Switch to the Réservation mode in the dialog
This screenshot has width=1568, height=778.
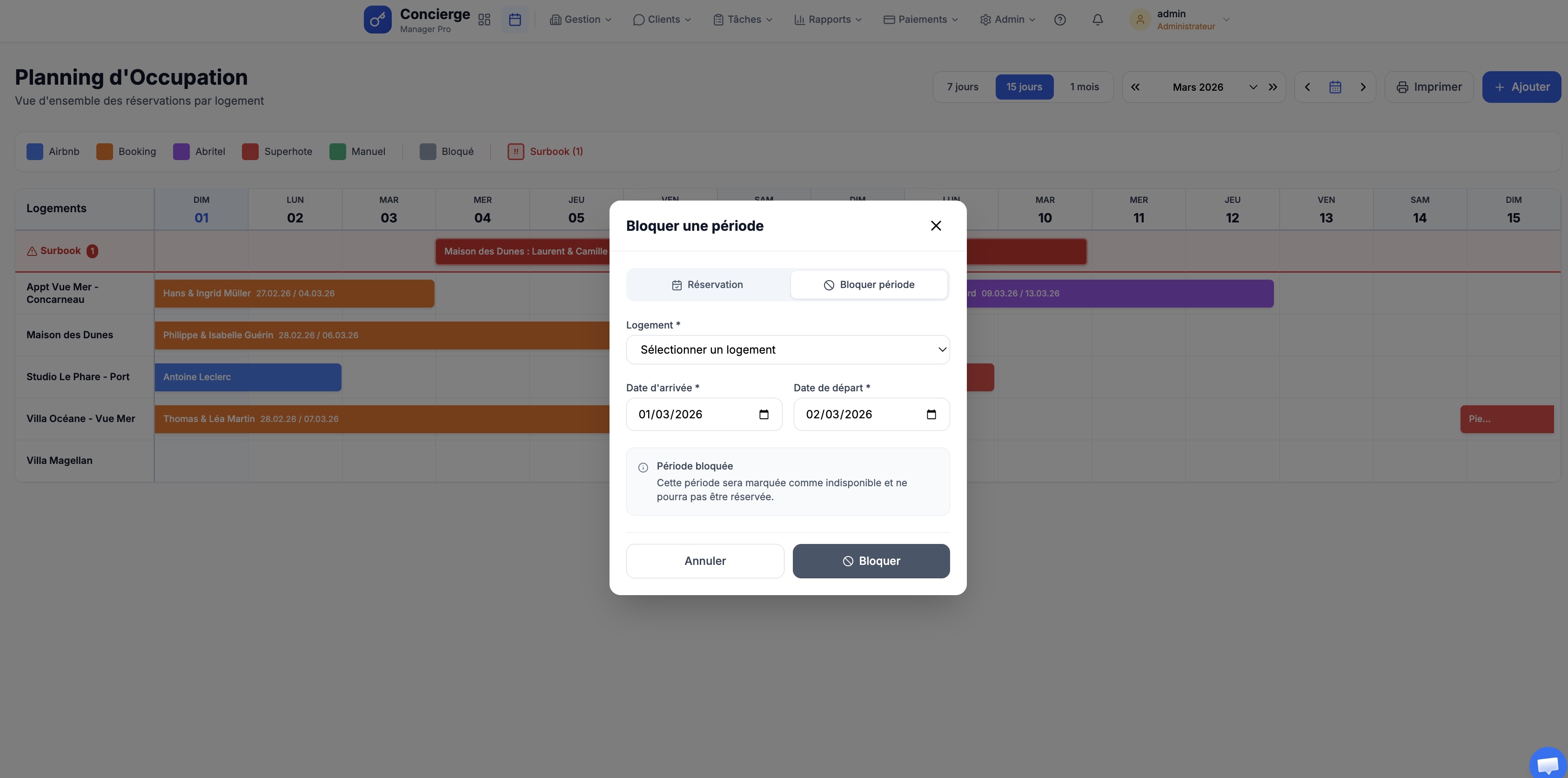point(707,284)
